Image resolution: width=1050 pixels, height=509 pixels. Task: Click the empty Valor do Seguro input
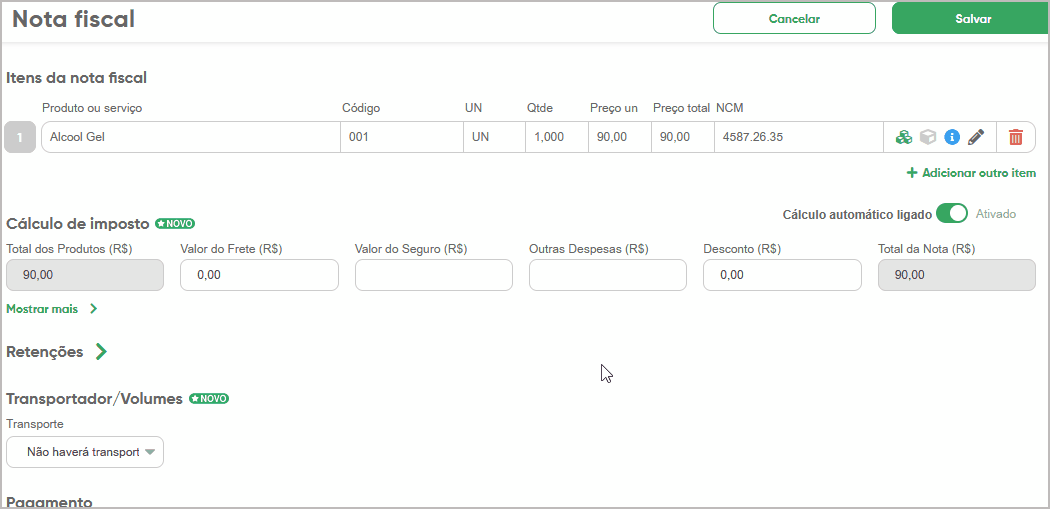click(x=434, y=275)
